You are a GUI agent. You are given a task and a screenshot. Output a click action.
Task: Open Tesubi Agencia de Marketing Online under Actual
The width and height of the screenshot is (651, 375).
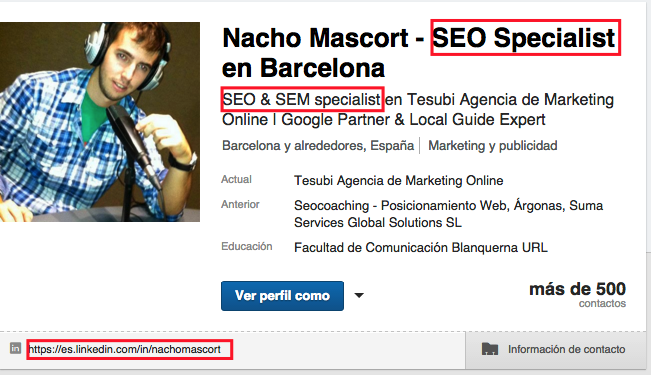pyautogui.click(x=399, y=181)
